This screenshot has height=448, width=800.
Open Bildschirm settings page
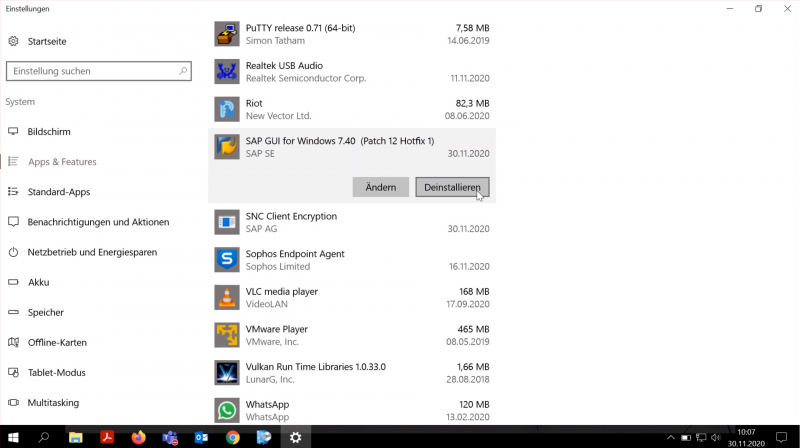pyautogui.click(x=49, y=132)
